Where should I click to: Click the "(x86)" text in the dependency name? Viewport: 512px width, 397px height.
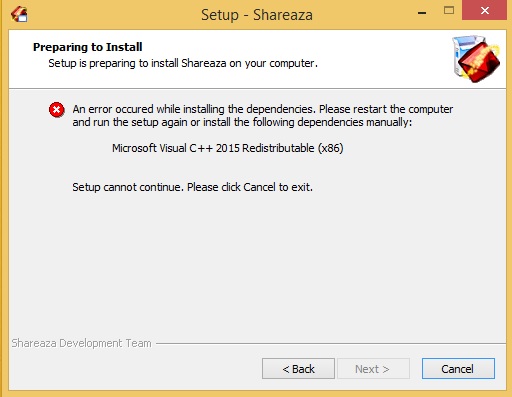(330, 148)
